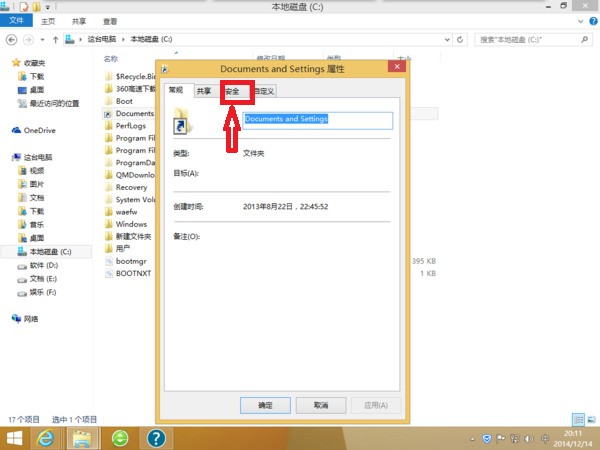Launch Internet Explorer from the taskbar
The width and height of the screenshot is (600, 450).
click(x=46, y=439)
